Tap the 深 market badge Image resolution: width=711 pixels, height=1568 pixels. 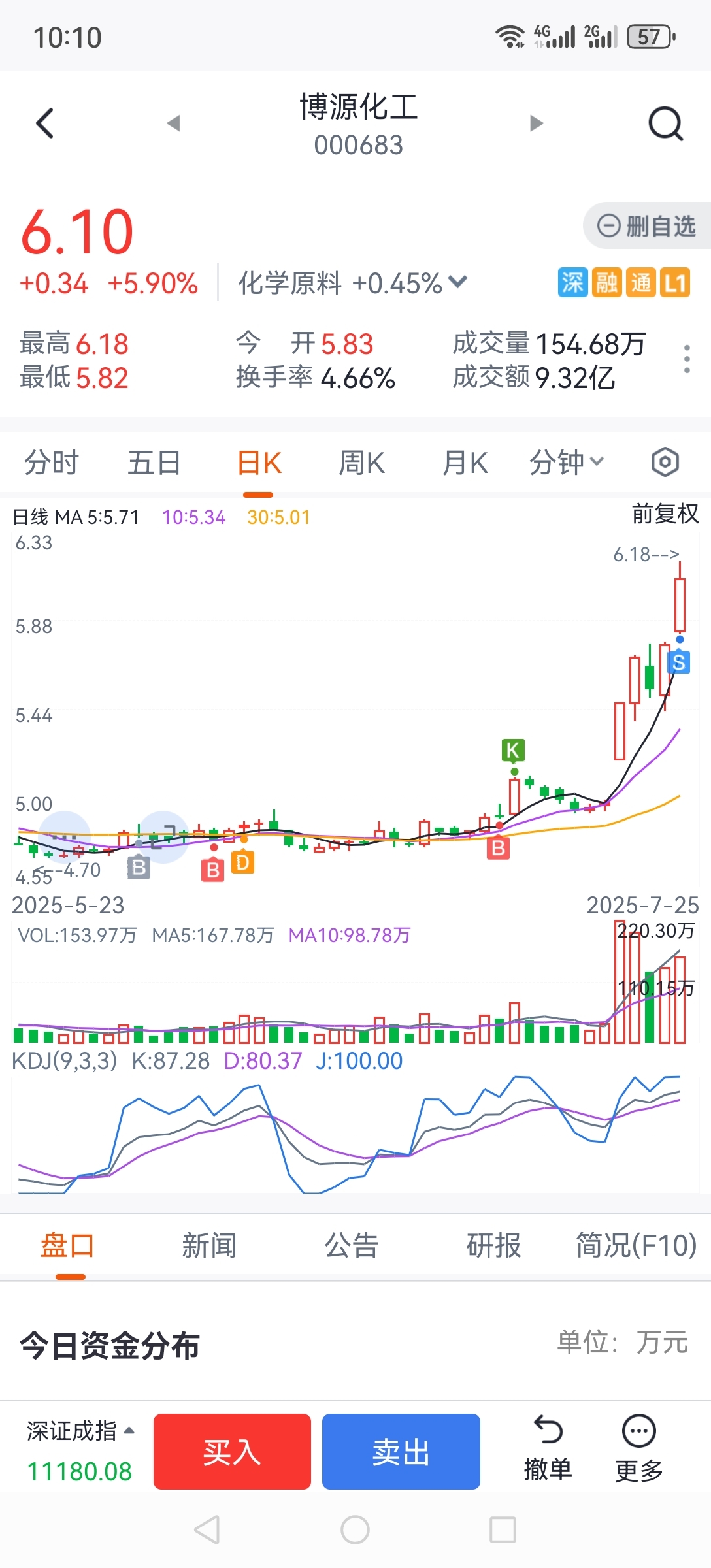(x=573, y=283)
